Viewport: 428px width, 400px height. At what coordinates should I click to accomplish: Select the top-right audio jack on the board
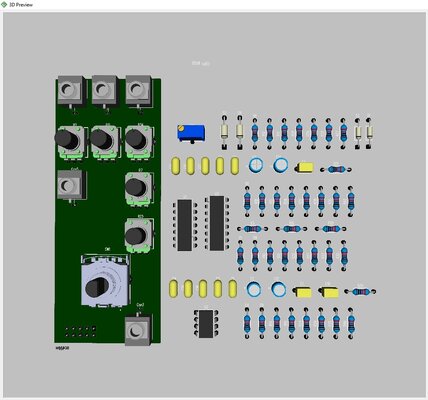click(x=138, y=91)
